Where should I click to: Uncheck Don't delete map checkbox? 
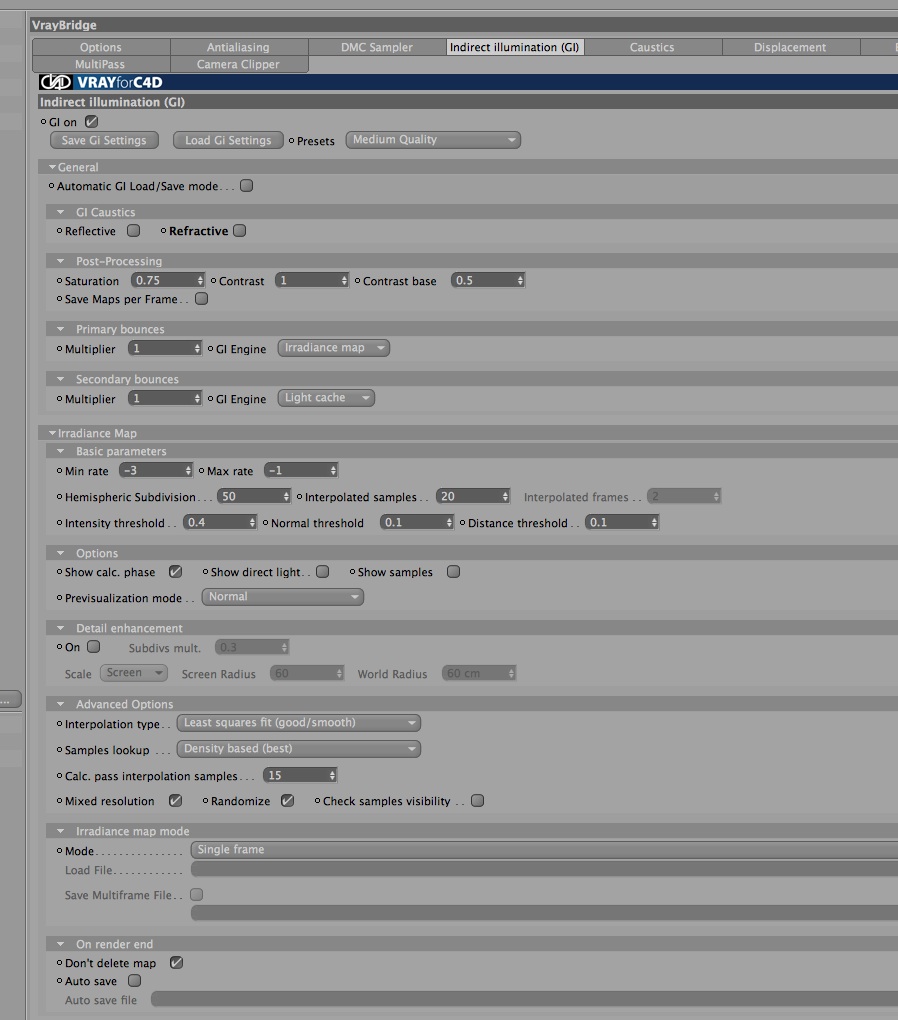coord(176,962)
